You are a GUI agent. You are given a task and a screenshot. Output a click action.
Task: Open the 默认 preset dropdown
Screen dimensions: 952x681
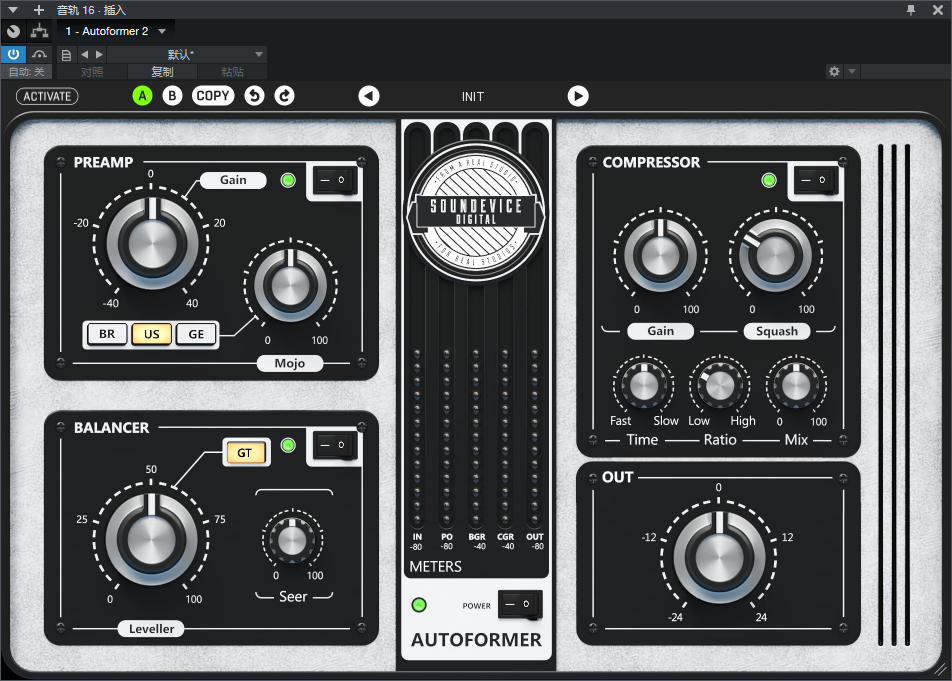point(187,55)
